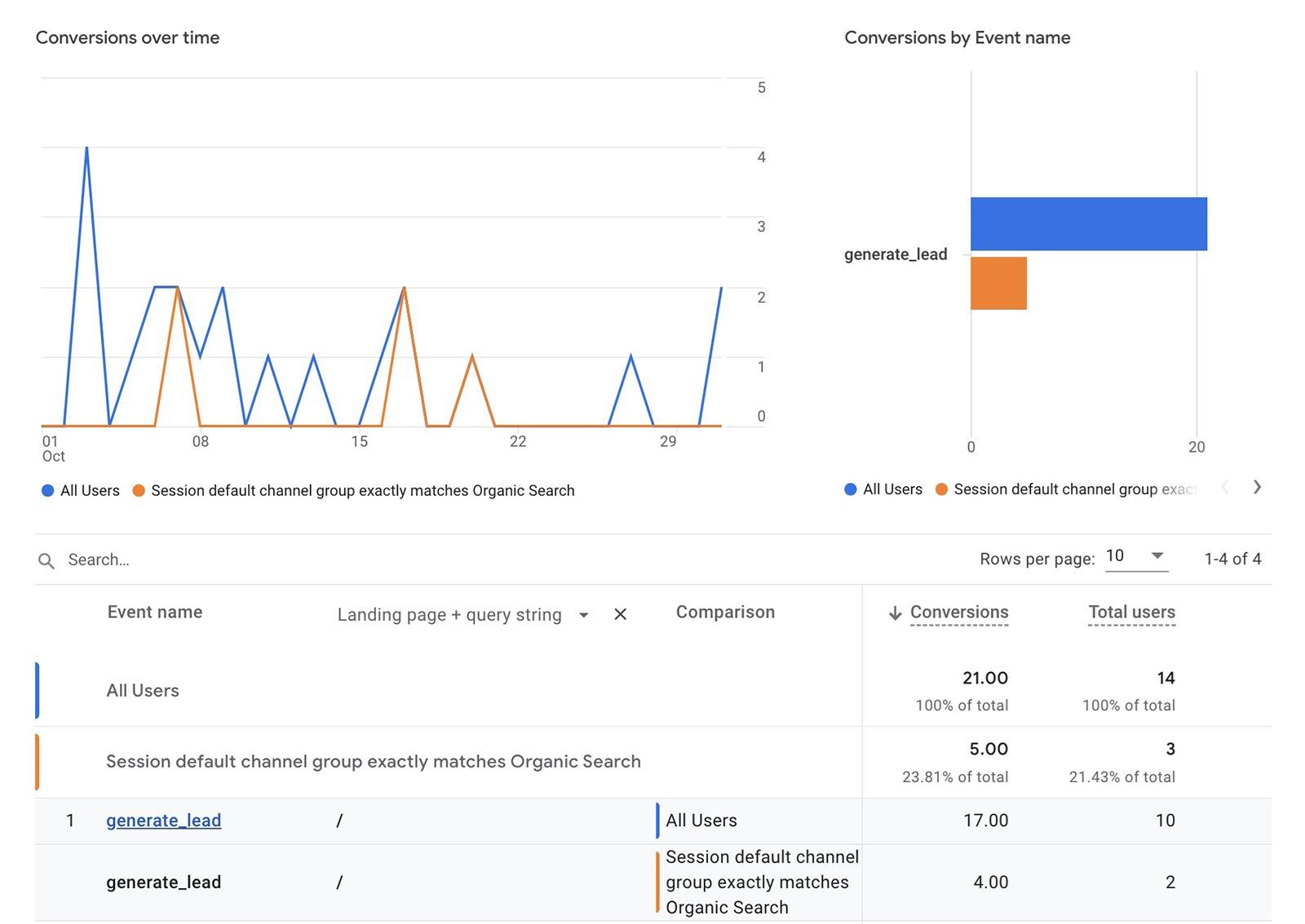The height and width of the screenshot is (924, 1305).
Task: Click the 17.00 conversions cell
Action: [x=985, y=820]
